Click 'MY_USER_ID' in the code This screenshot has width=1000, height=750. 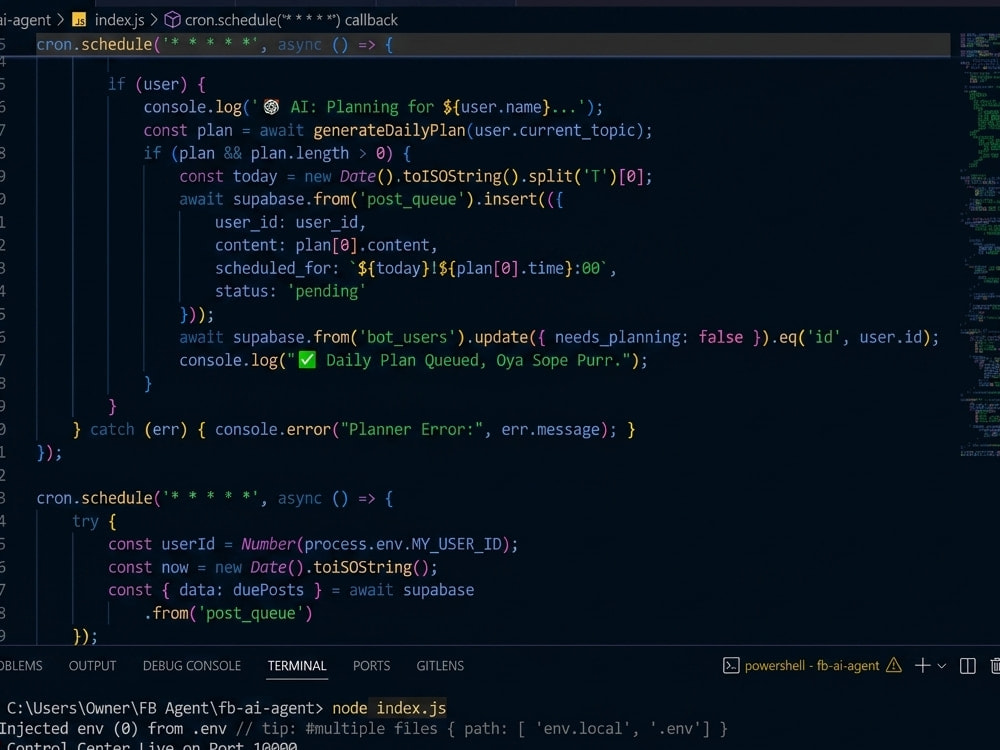click(456, 544)
